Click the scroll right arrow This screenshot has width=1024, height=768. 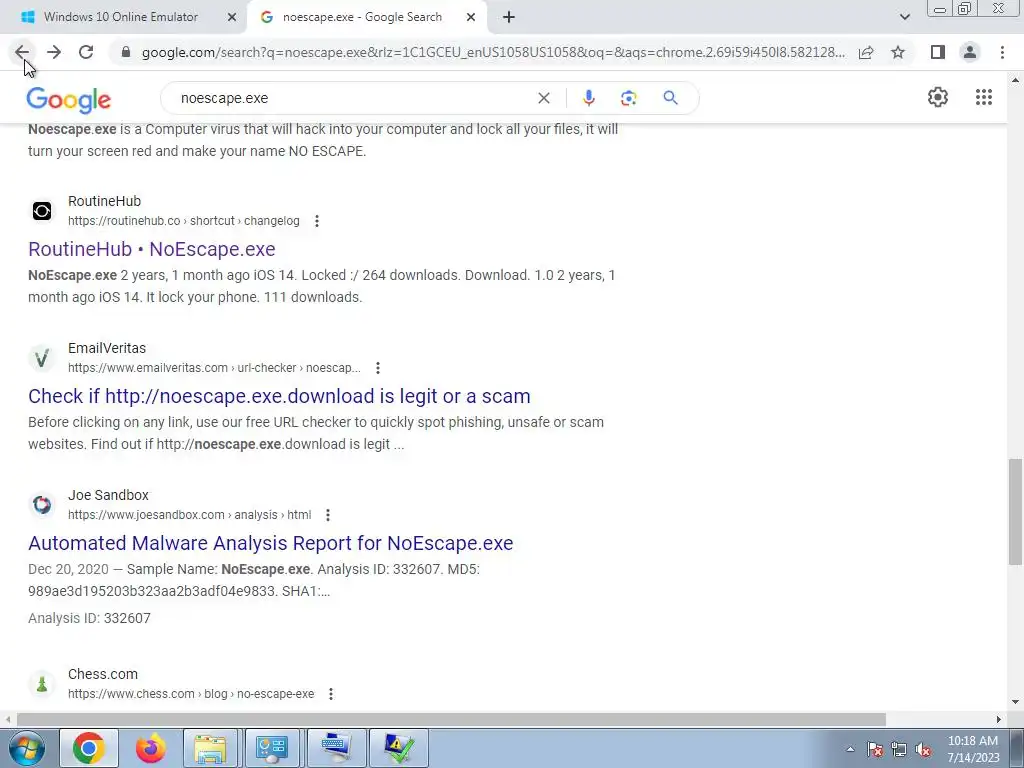[x=999, y=719]
